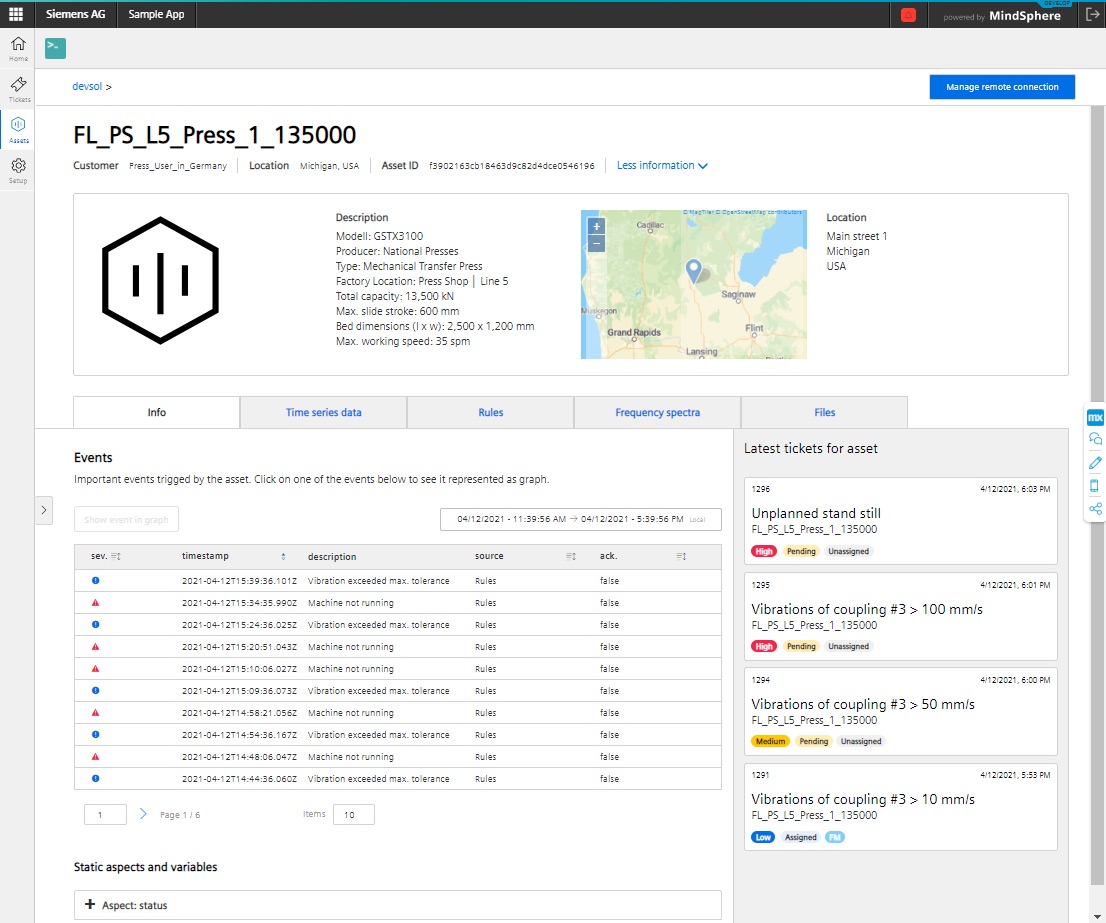
Task: Open the app launcher grid icon
Action: [x=16, y=15]
